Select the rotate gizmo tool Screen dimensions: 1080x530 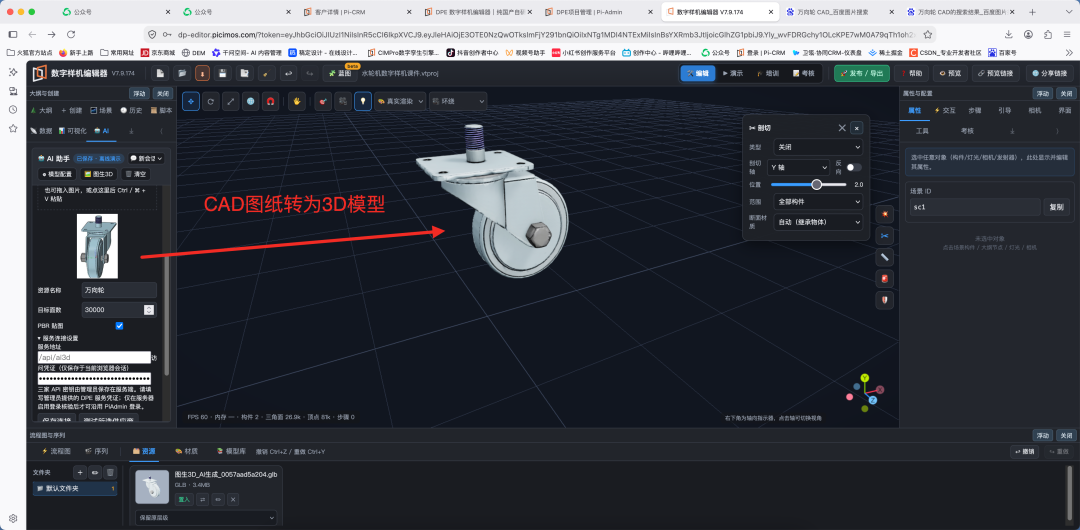211,101
